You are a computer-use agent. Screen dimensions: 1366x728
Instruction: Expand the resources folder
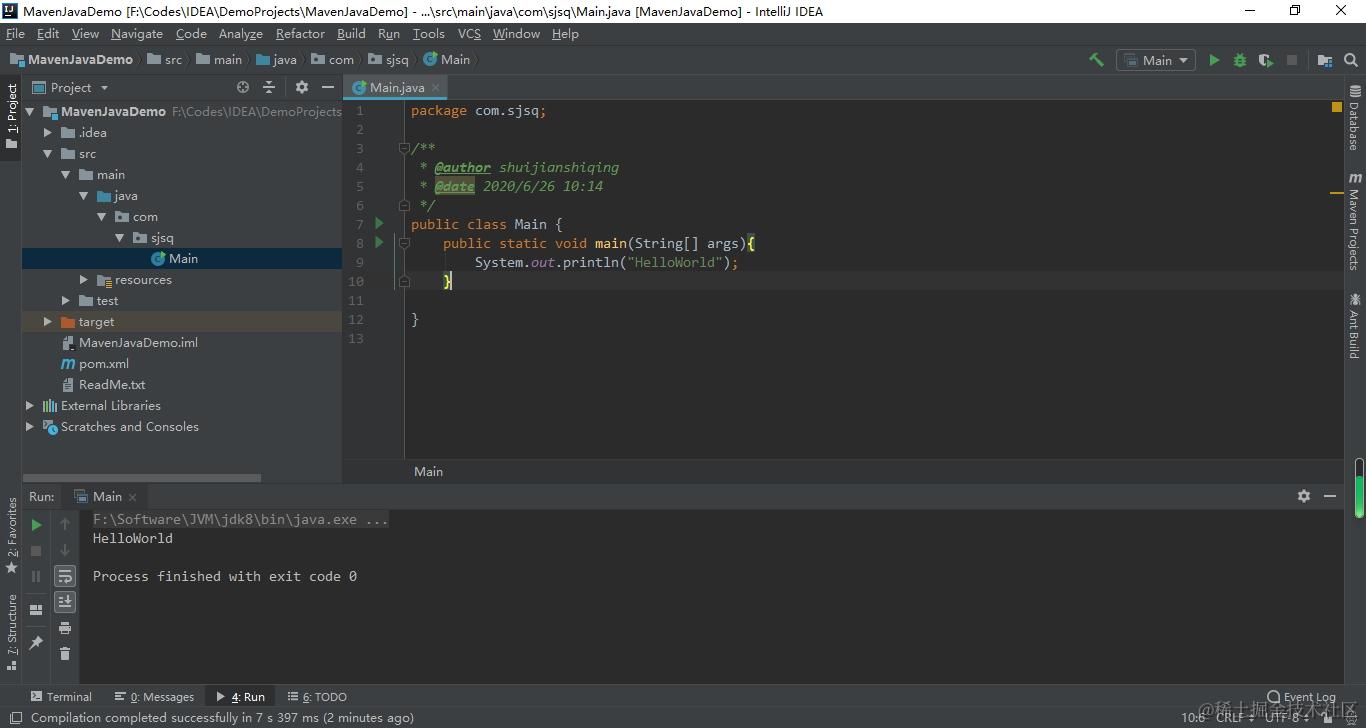coord(84,280)
